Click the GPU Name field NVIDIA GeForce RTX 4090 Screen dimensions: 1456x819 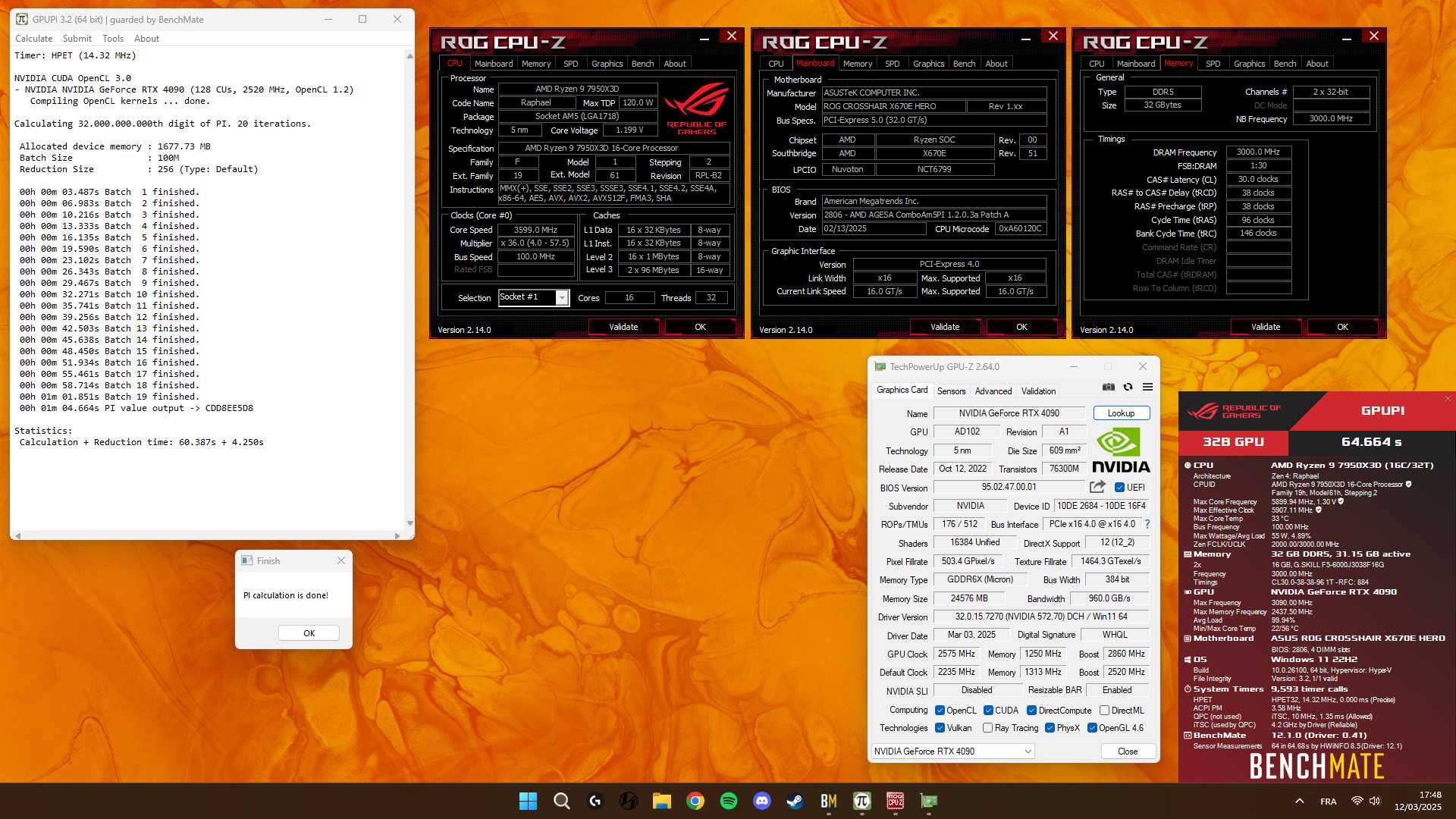[x=1009, y=413]
